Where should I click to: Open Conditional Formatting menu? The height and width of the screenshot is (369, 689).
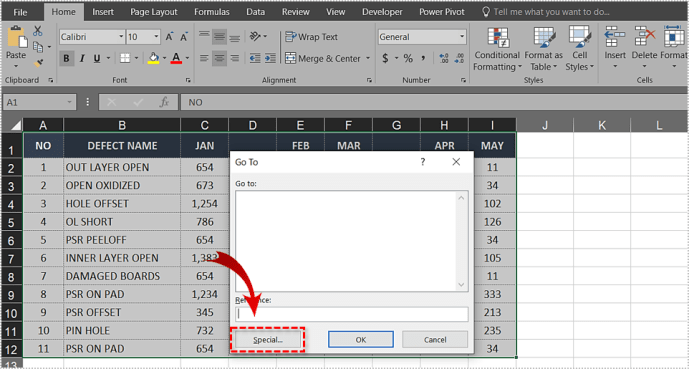[x=497, y=49]
